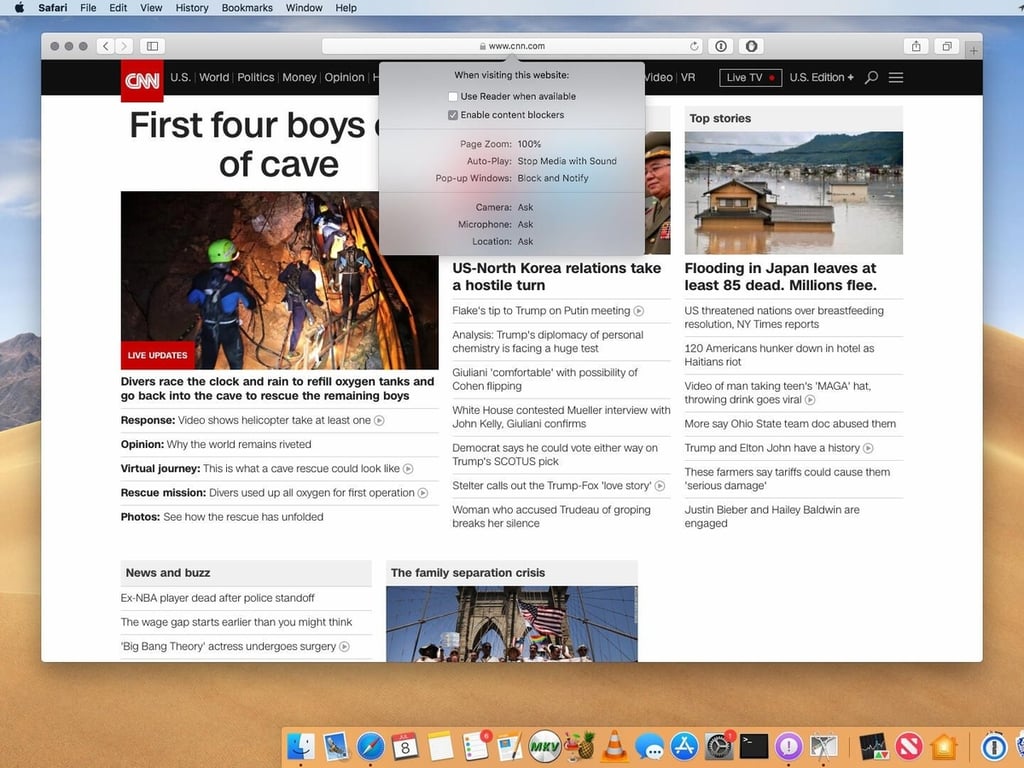Open Stocks app from the Dock
The image size is (1024, 768).
(873, 746)
